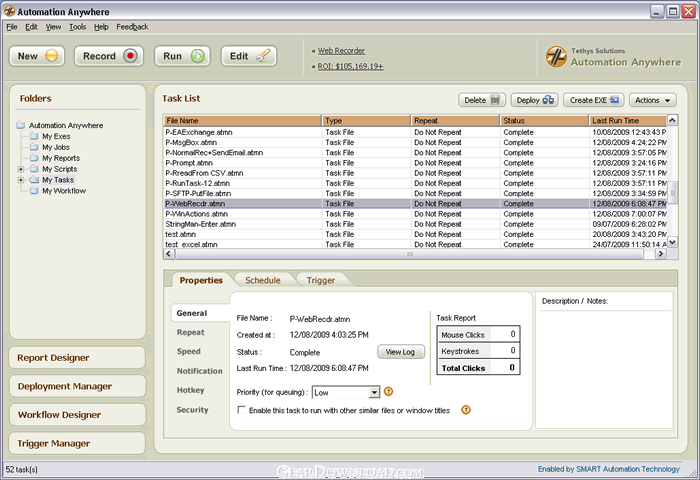Open the Workflow Designer panel
Image resolution: width=700 pixels, height=480 pixels.
[77, 415]
